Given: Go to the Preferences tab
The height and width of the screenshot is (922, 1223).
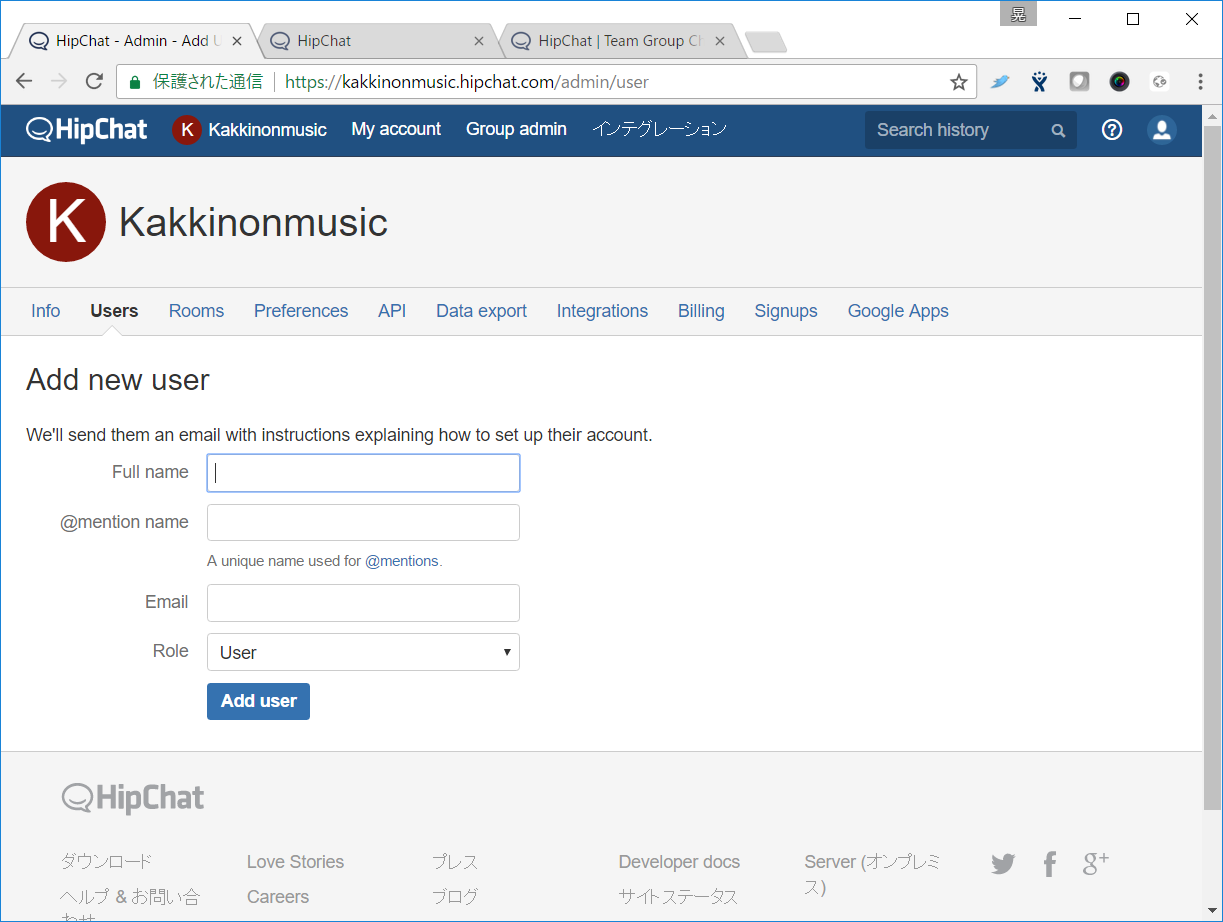Looking at the screenshot, I should [301, 311].
